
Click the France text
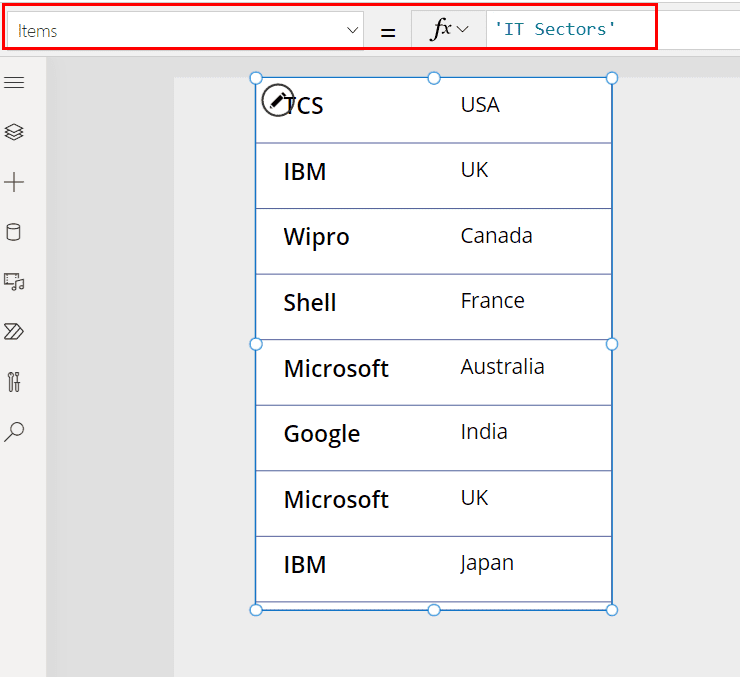493,301
